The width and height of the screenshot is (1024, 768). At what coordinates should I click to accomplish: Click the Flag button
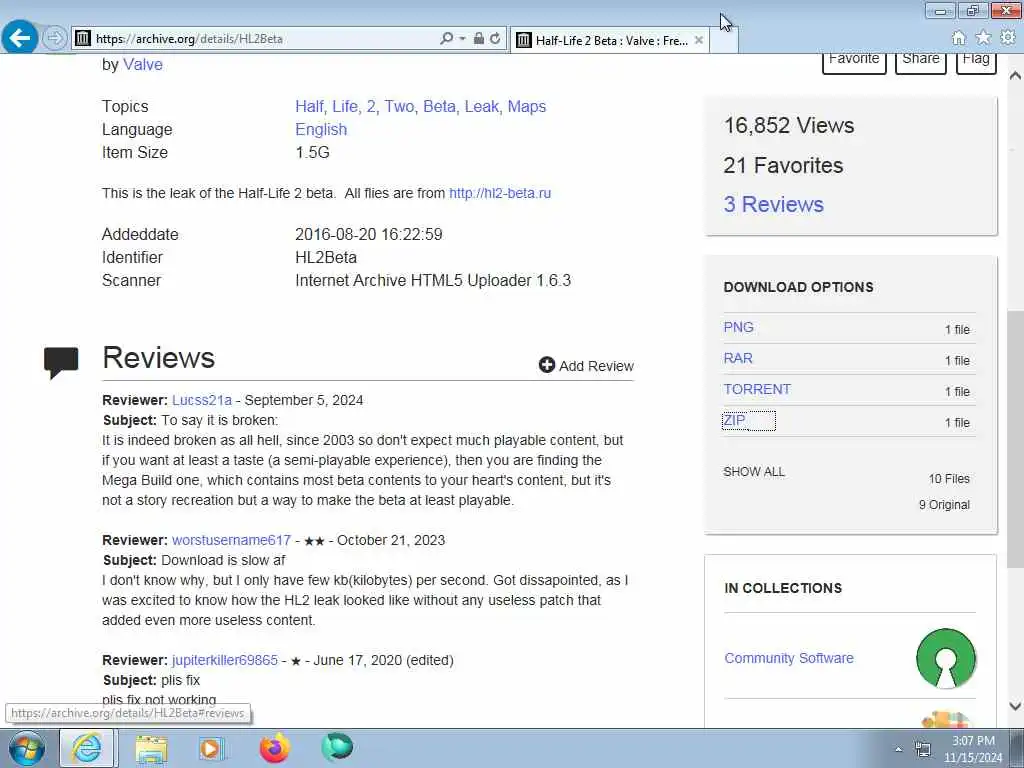976,61
